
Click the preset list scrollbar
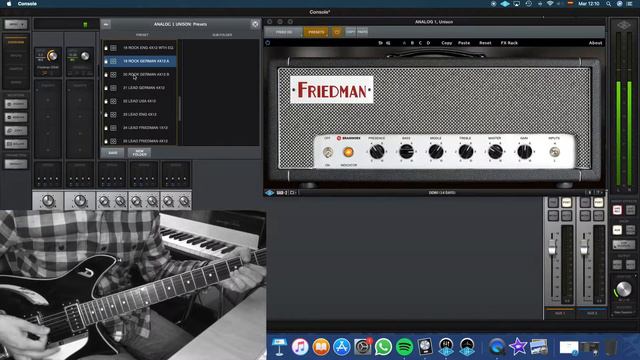[x=180, y=109]
